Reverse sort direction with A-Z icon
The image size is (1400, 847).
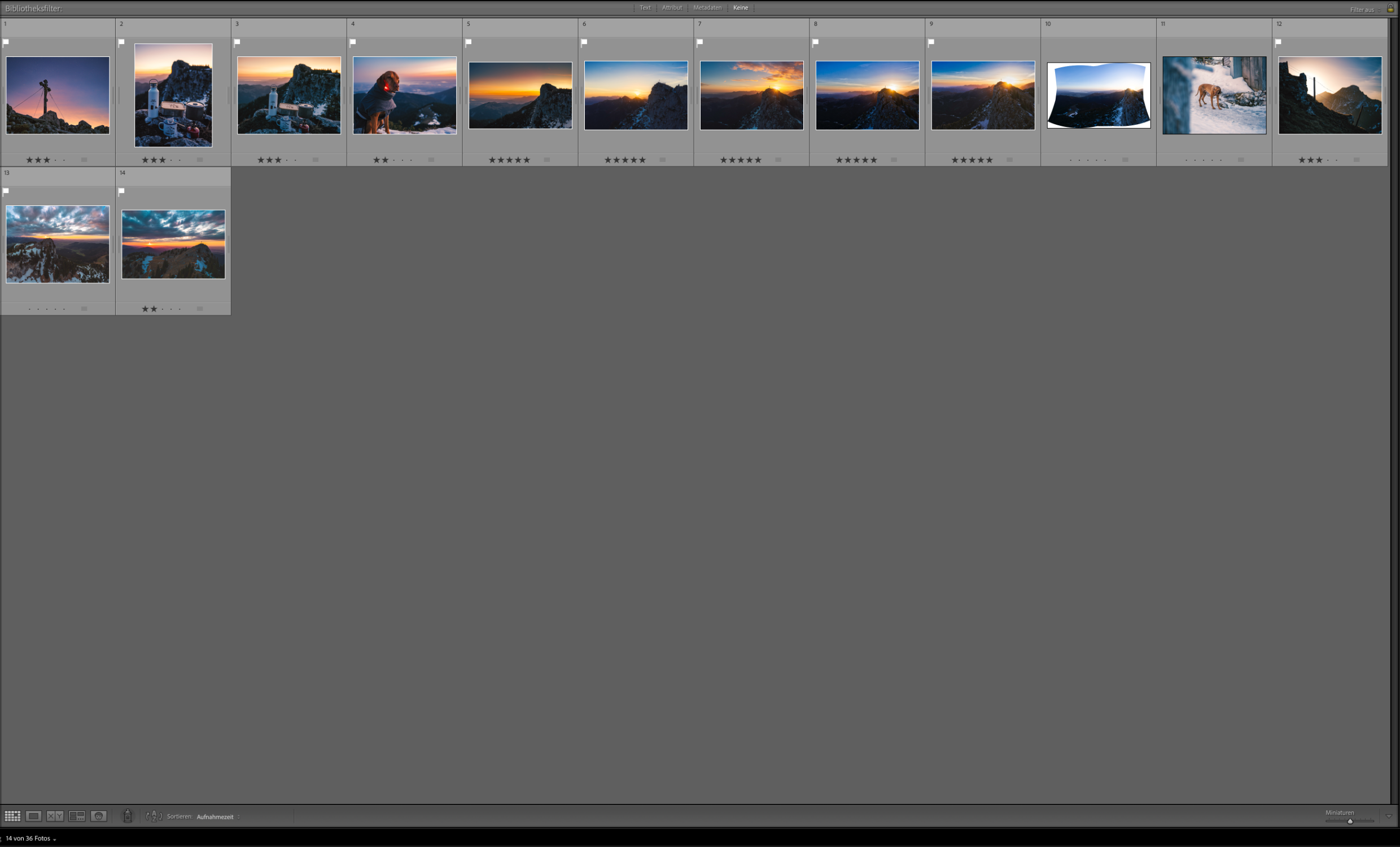tap(154, 817)
